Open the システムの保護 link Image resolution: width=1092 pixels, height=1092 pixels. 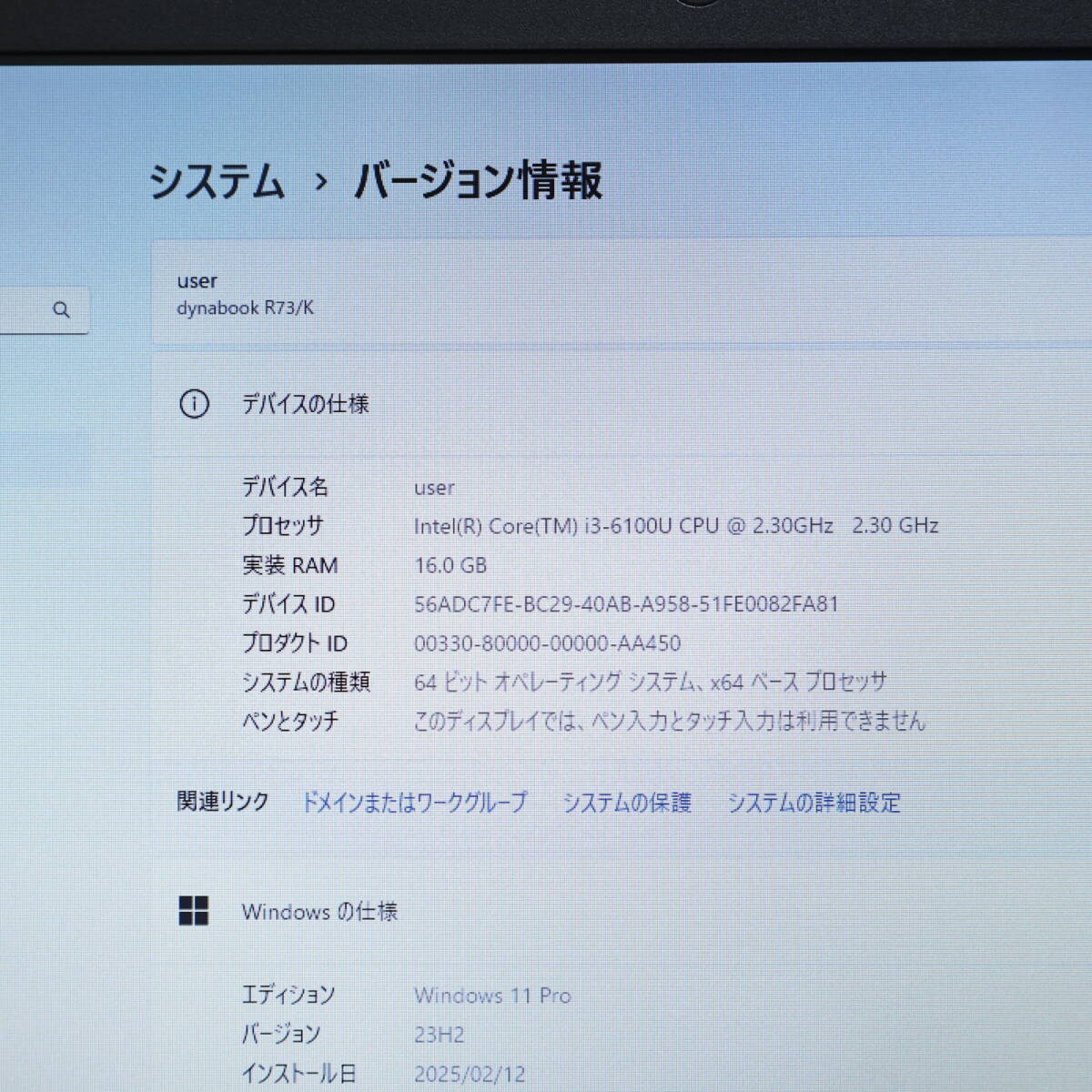(x=627, y=802)
